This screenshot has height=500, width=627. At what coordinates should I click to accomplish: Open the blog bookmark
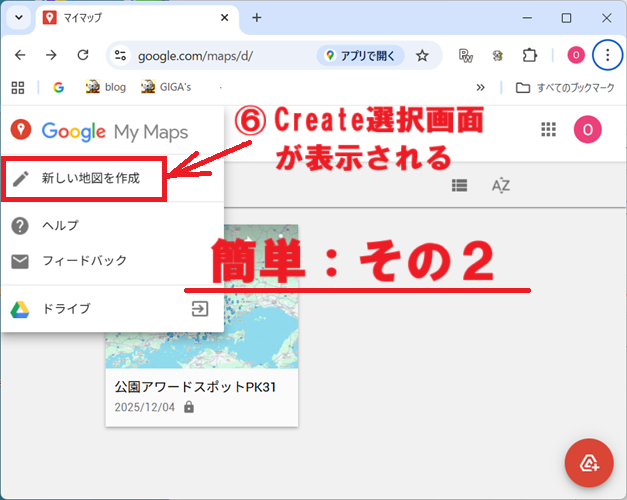105,87
